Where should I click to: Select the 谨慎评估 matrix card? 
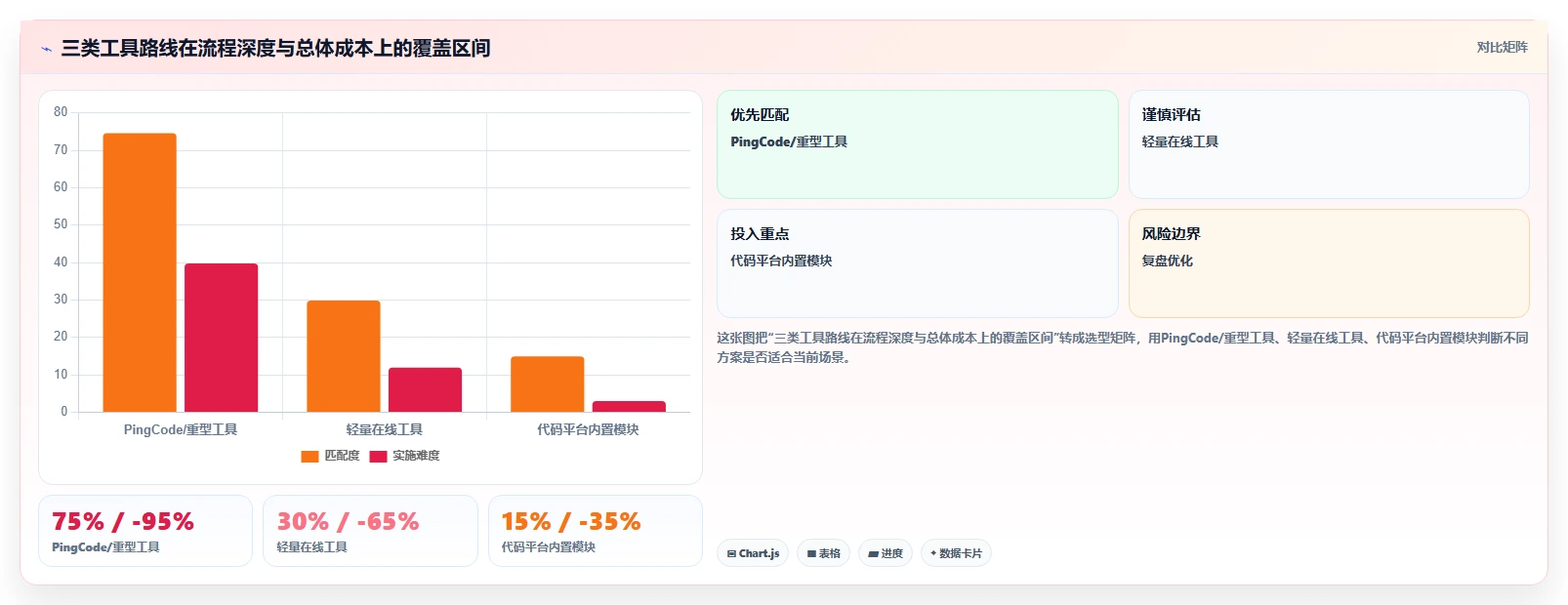coord(1329,144)
